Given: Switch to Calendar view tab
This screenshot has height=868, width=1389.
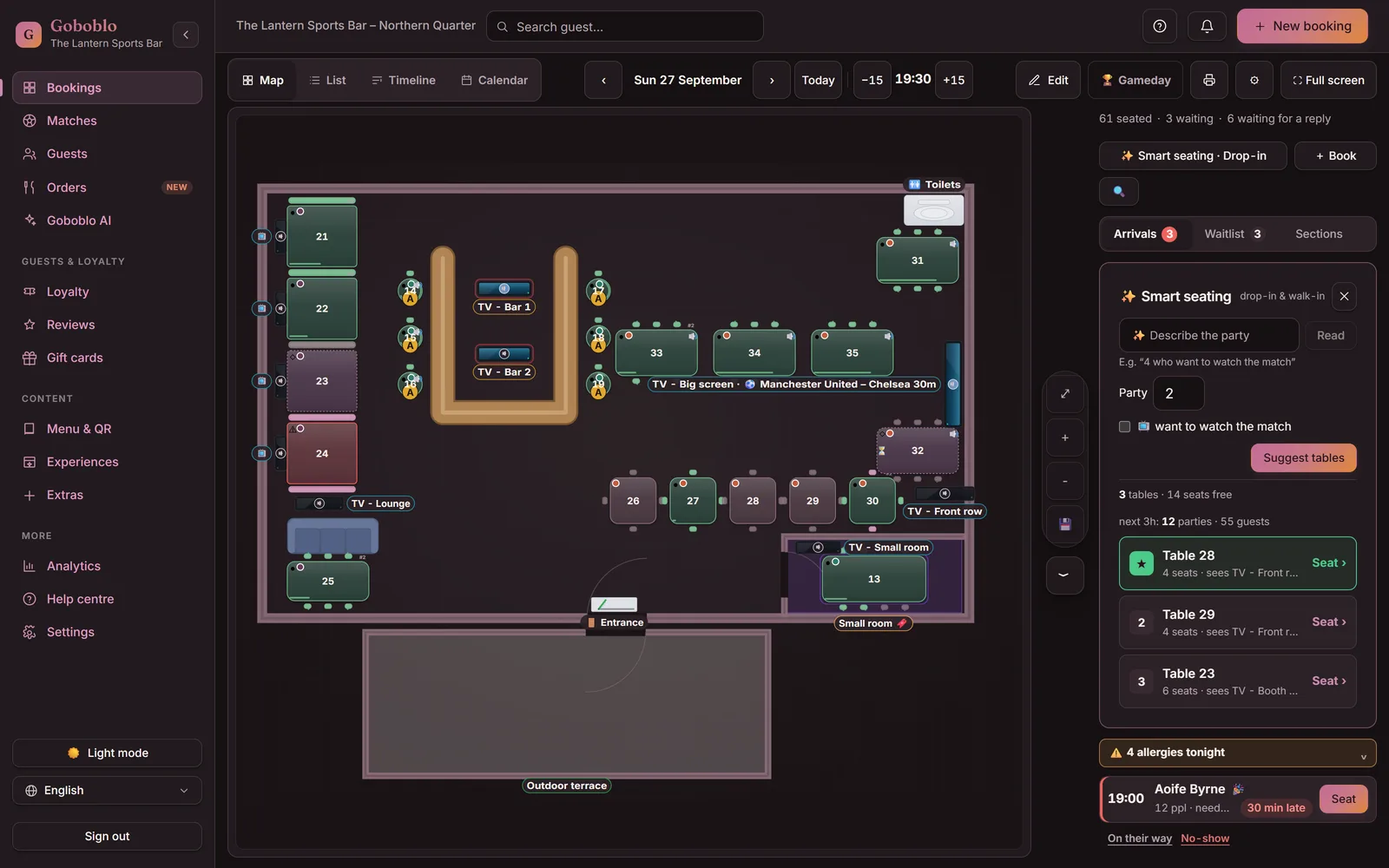Looking at the screenshot, I should 494,80.
